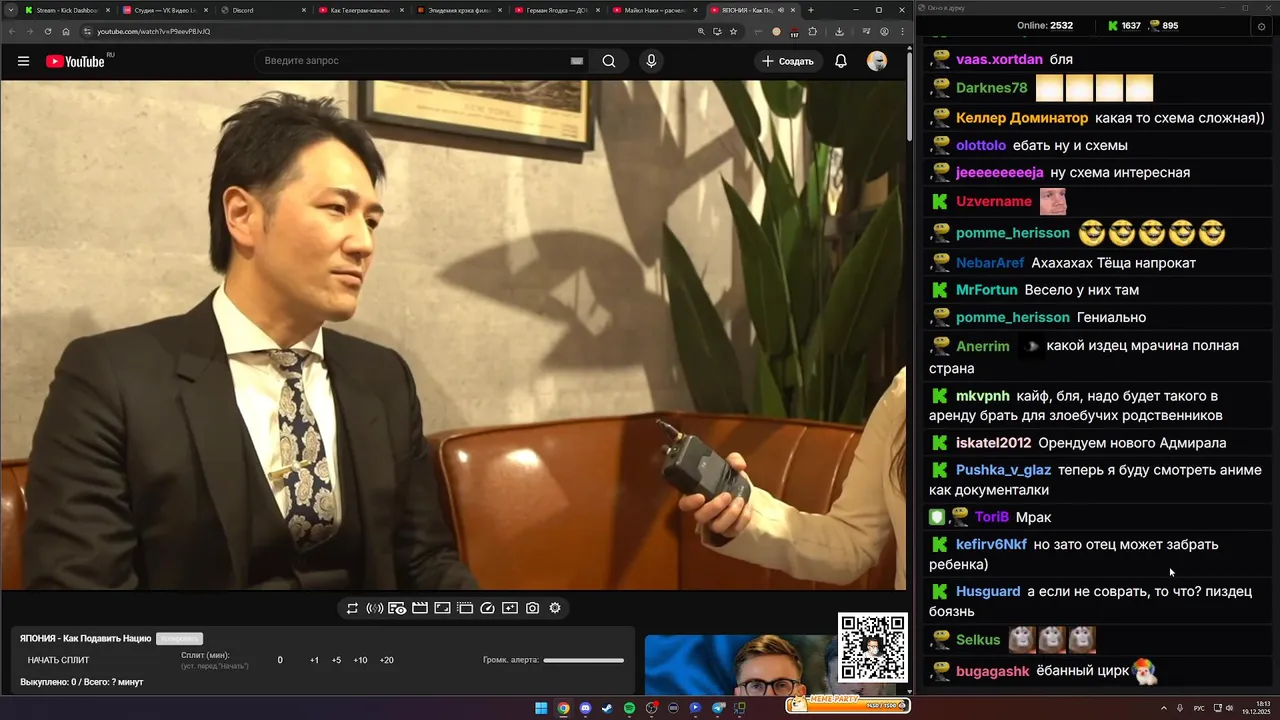Go to the YouTube home logo
1280x720 pixels.
pyautogui.click(x=75, y=61)
